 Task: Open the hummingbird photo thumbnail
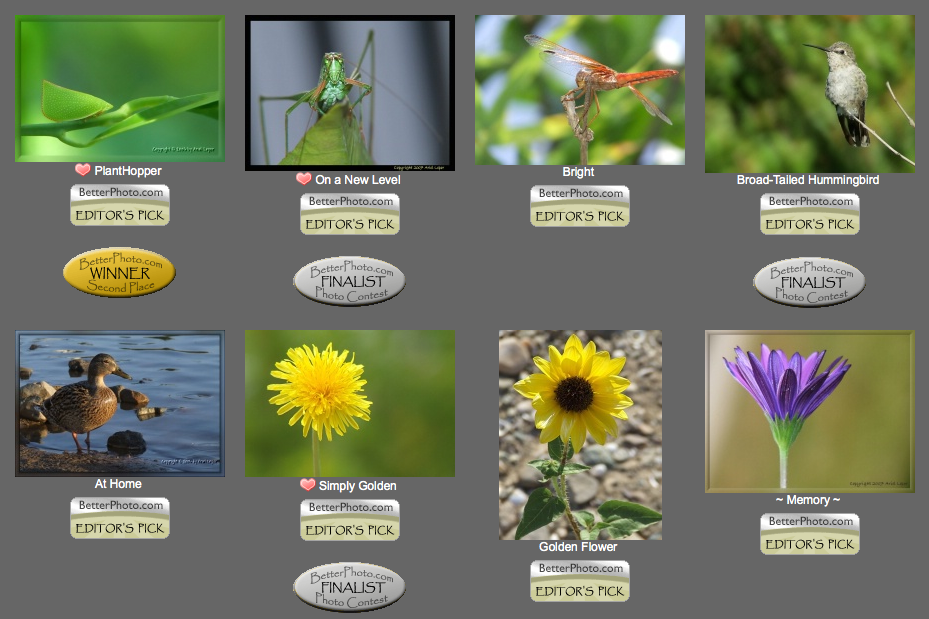point(810,94)
